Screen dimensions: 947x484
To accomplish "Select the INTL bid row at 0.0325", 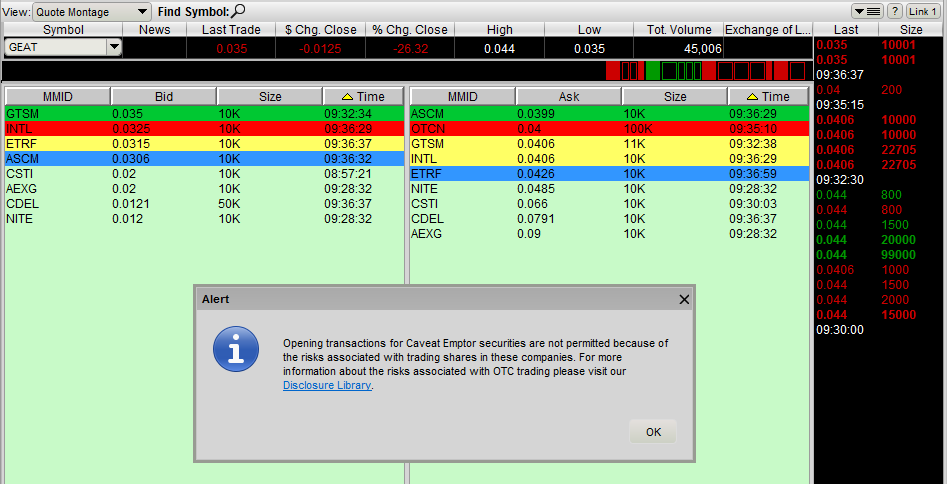I will (x=204, y=129).
